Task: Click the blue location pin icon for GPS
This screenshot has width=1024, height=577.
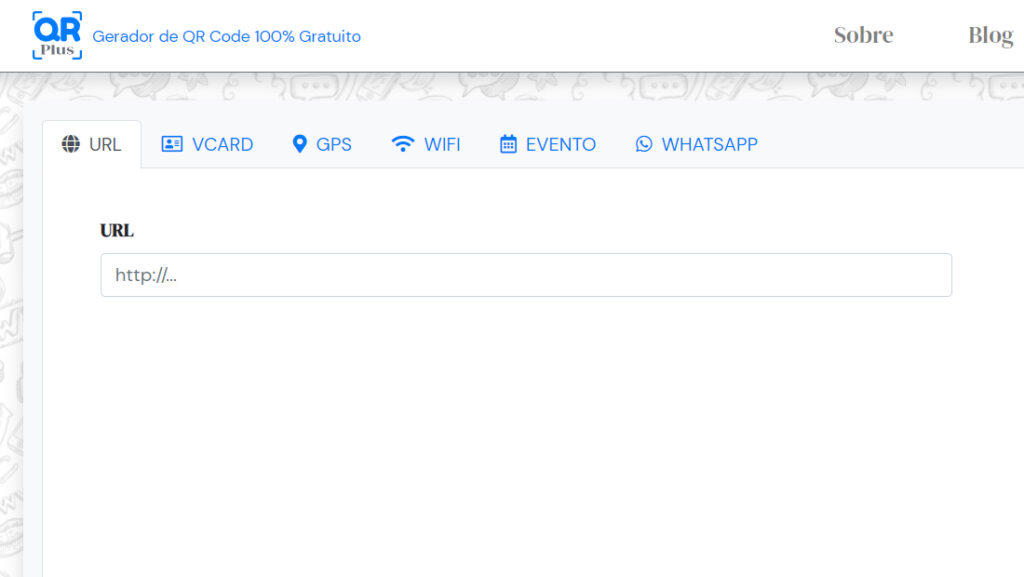Action: [x=300, y=143]
